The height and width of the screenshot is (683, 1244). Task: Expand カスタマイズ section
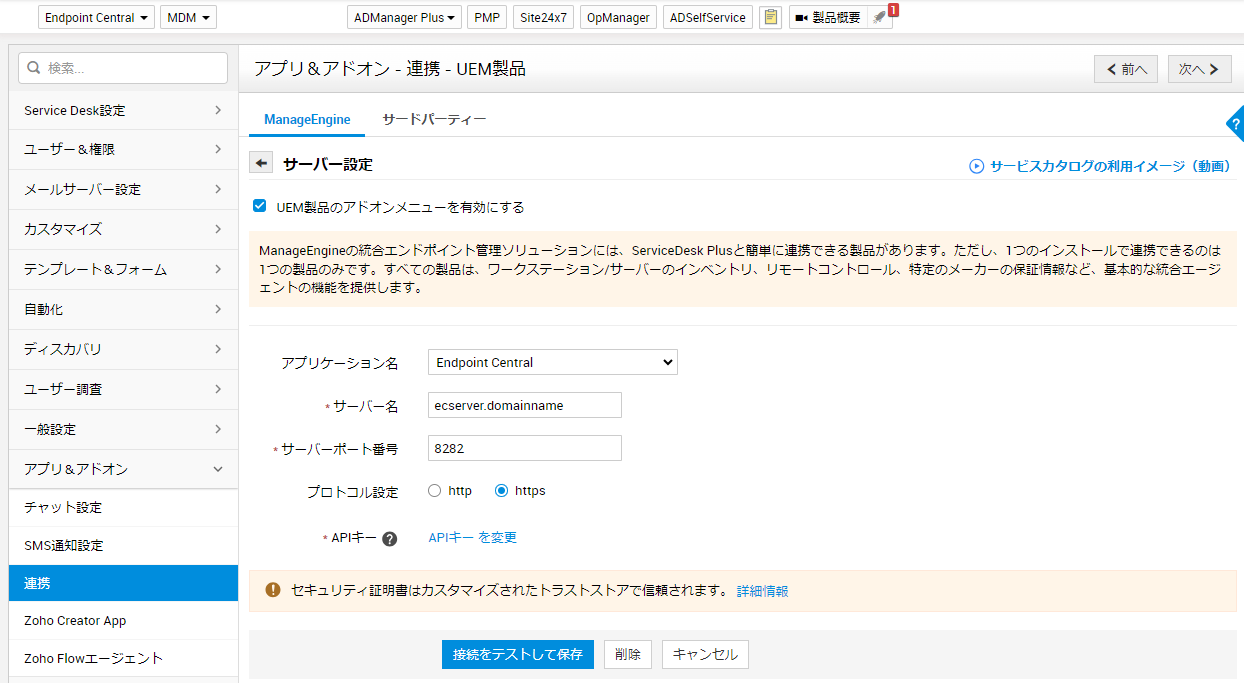click(123, 229)
